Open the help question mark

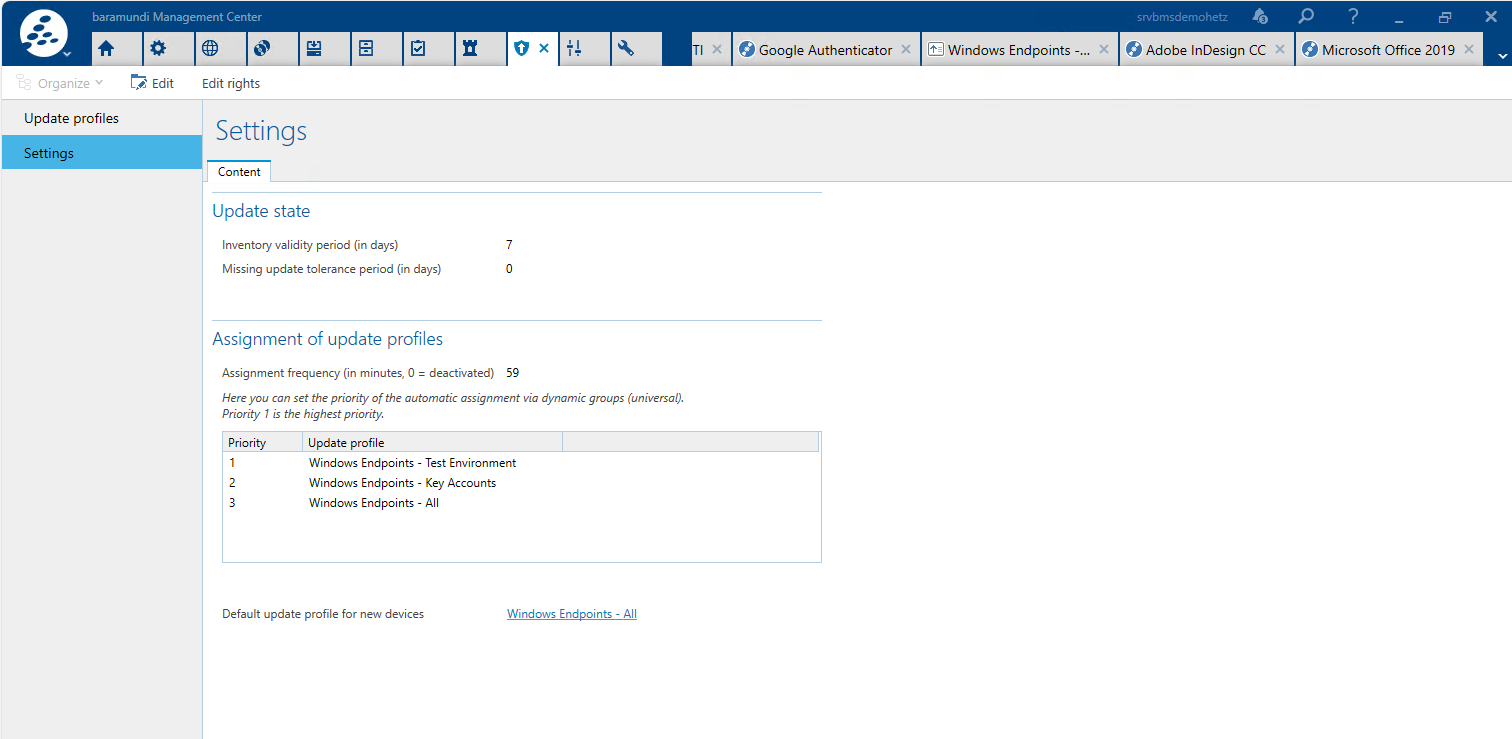1353,17
